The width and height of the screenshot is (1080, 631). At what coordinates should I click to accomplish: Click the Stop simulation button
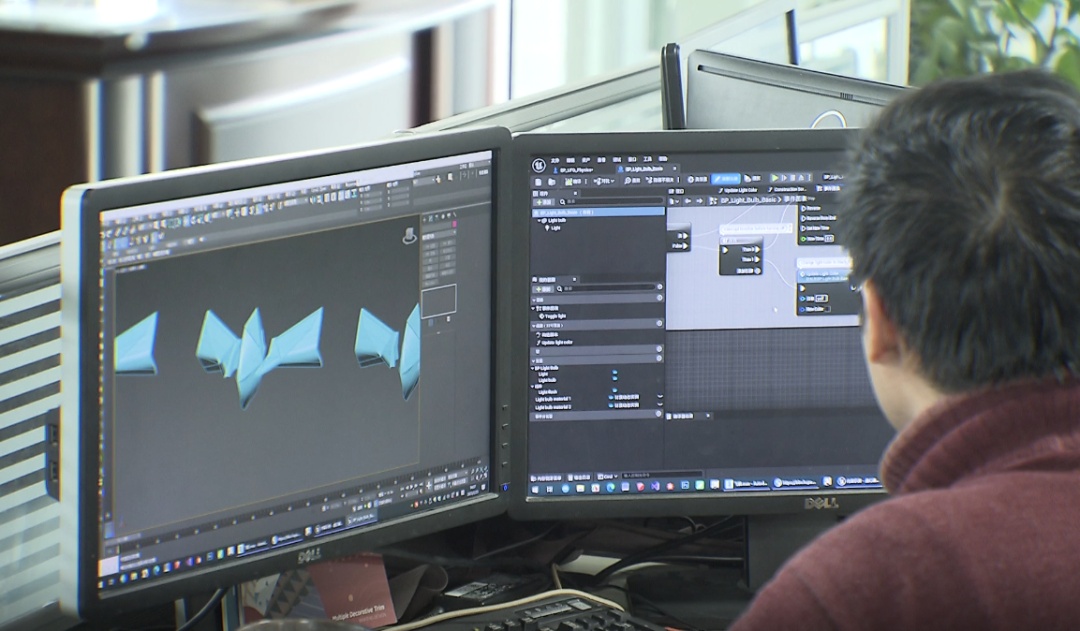click(793, 178)
